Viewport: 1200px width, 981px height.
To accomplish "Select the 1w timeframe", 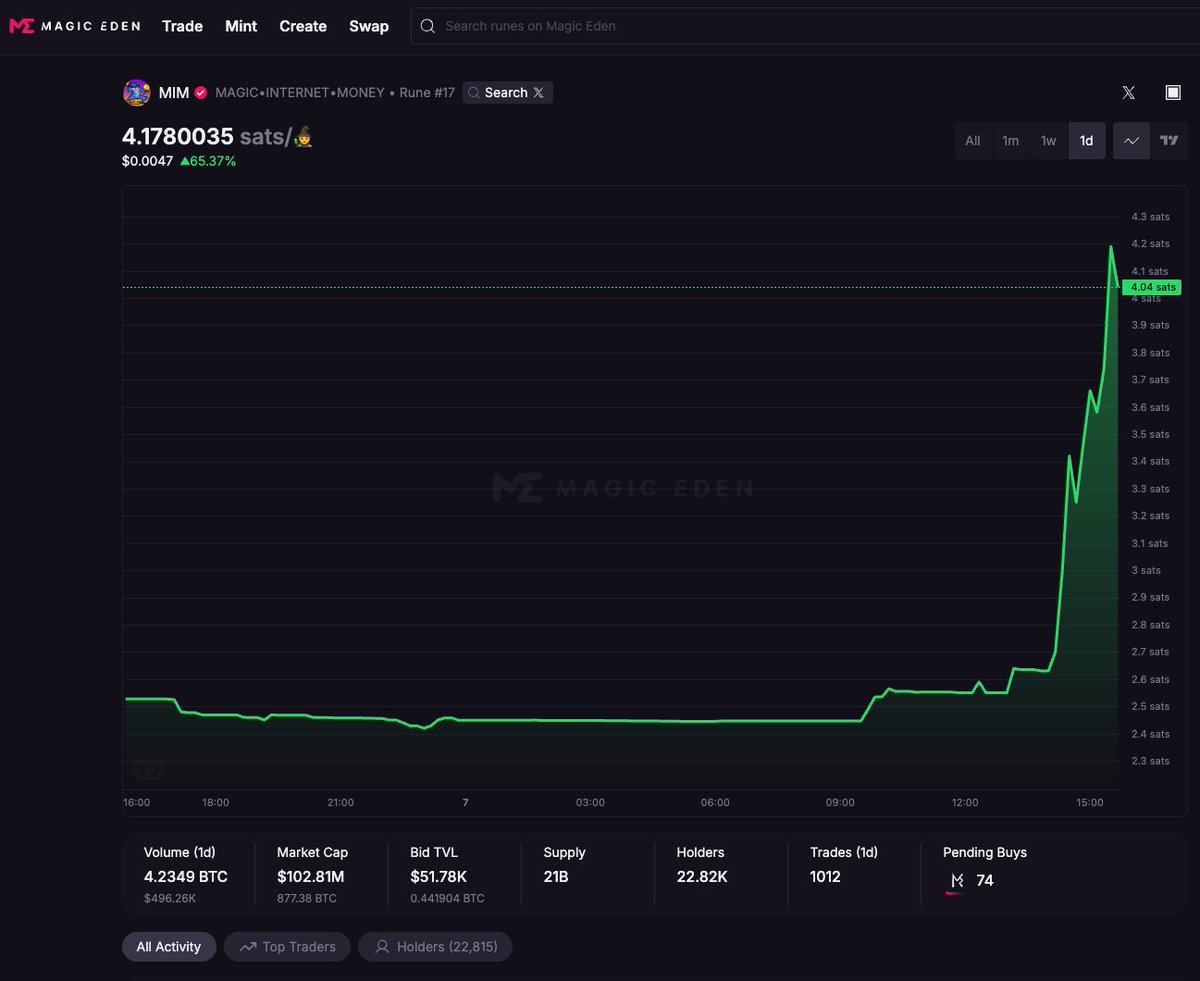I will (1048, 141).
